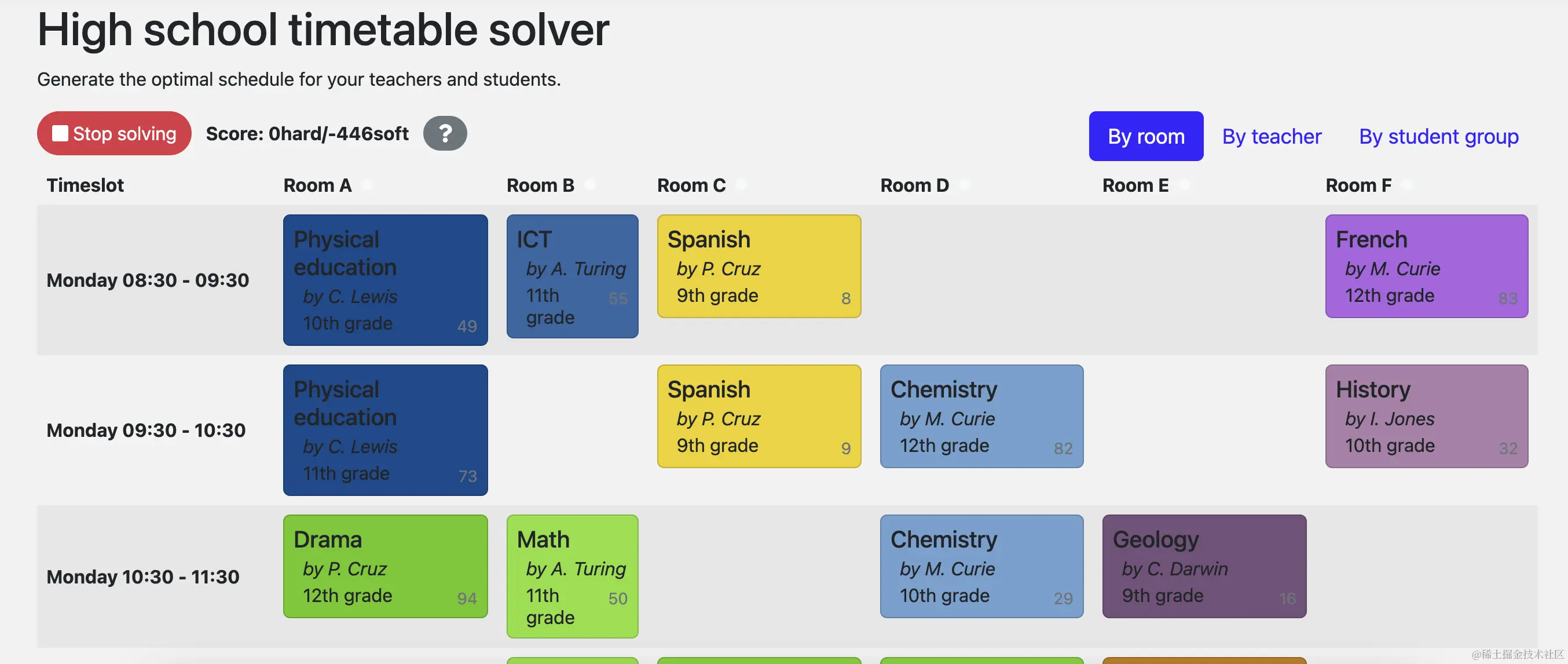The width and height of the screenshot is (1568, 664).
Task: Switch to the By student group view
Action: (1438, 136)
